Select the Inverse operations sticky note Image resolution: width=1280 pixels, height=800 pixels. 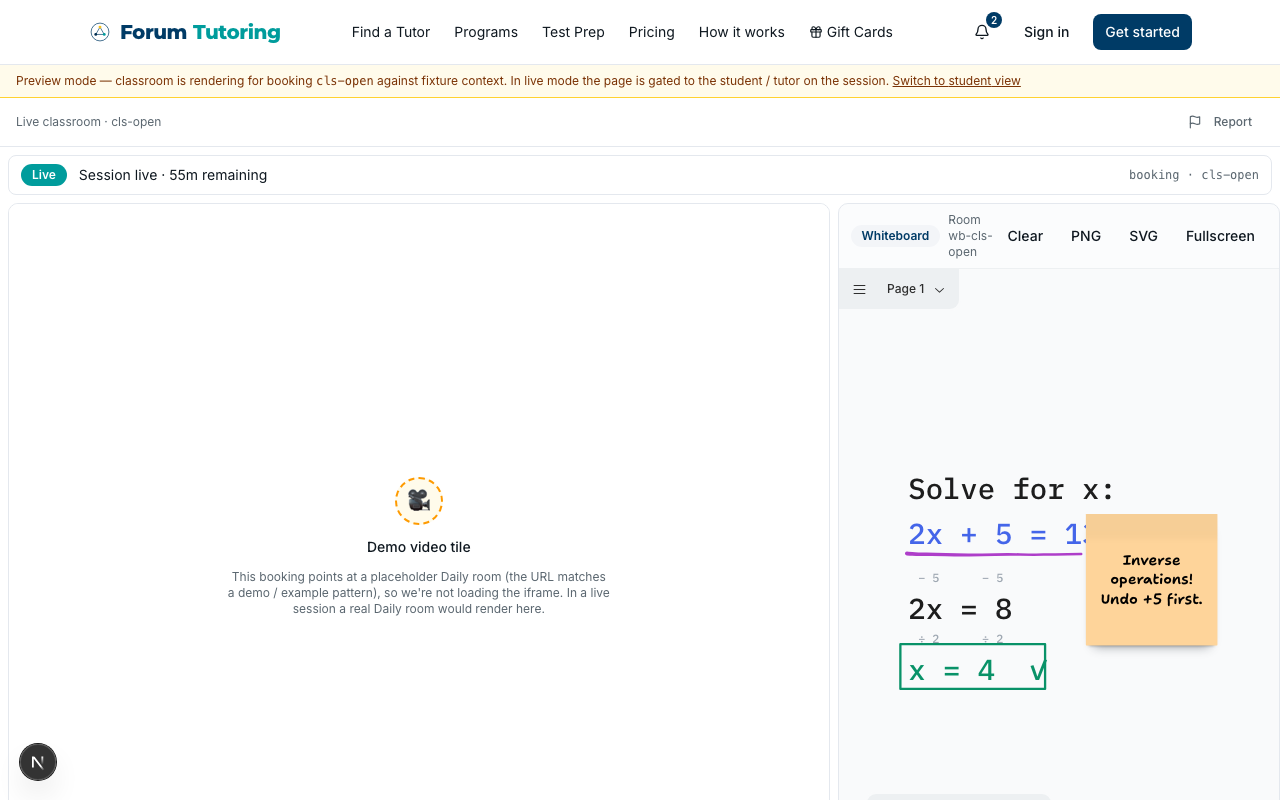click(x=1151, y=580)
